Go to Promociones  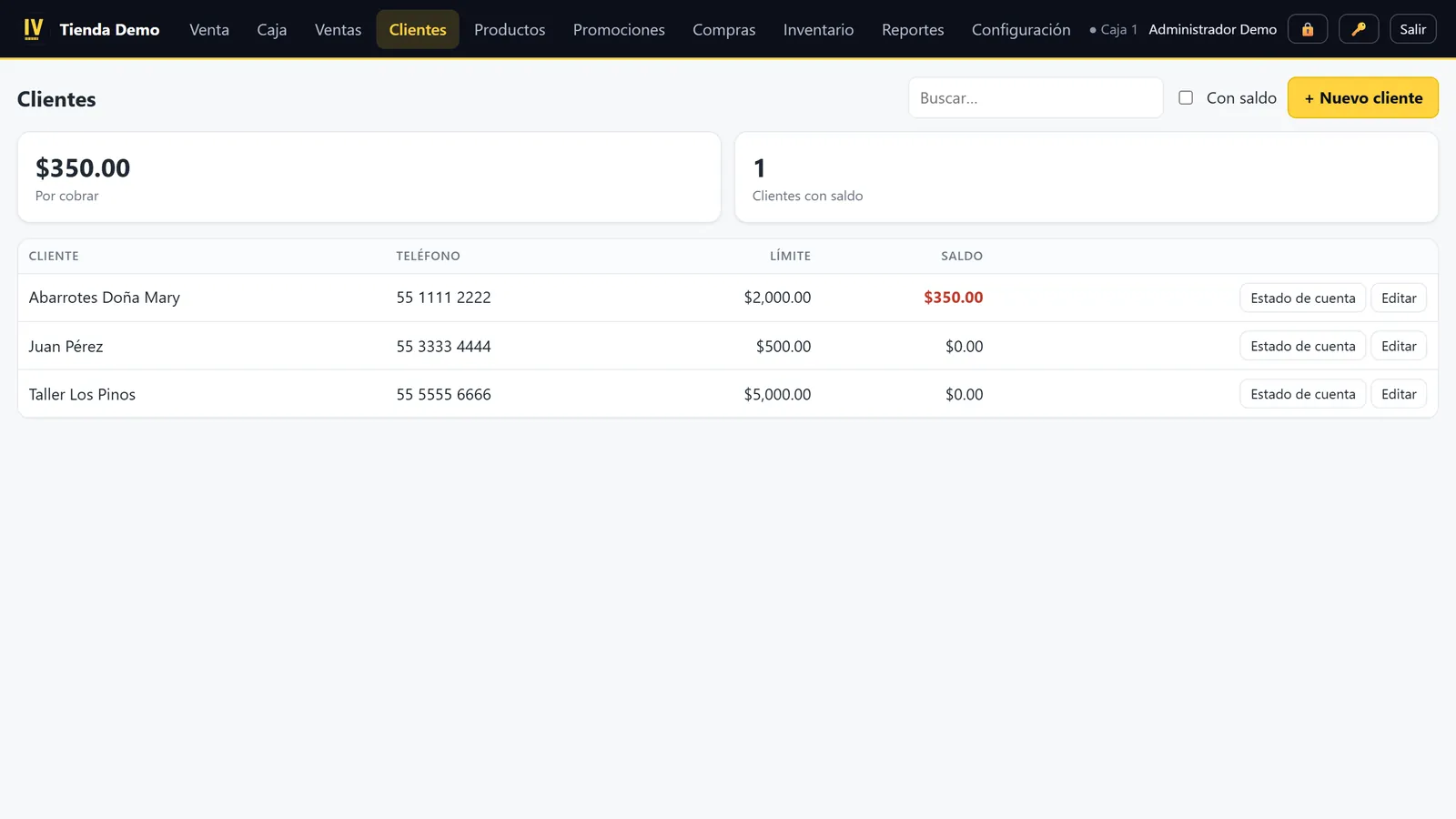619,29
